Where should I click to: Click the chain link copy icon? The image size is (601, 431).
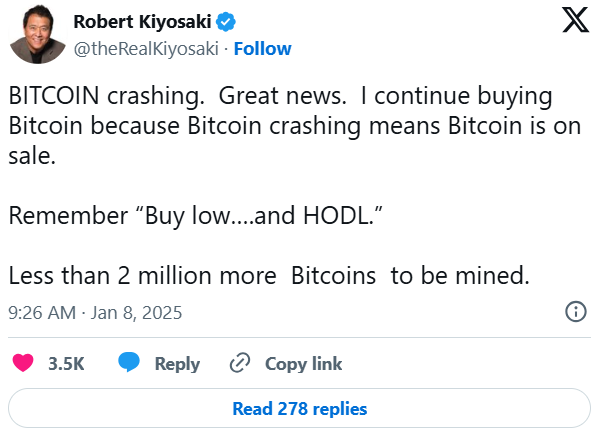pyautogui.click(x=240, y=364)
